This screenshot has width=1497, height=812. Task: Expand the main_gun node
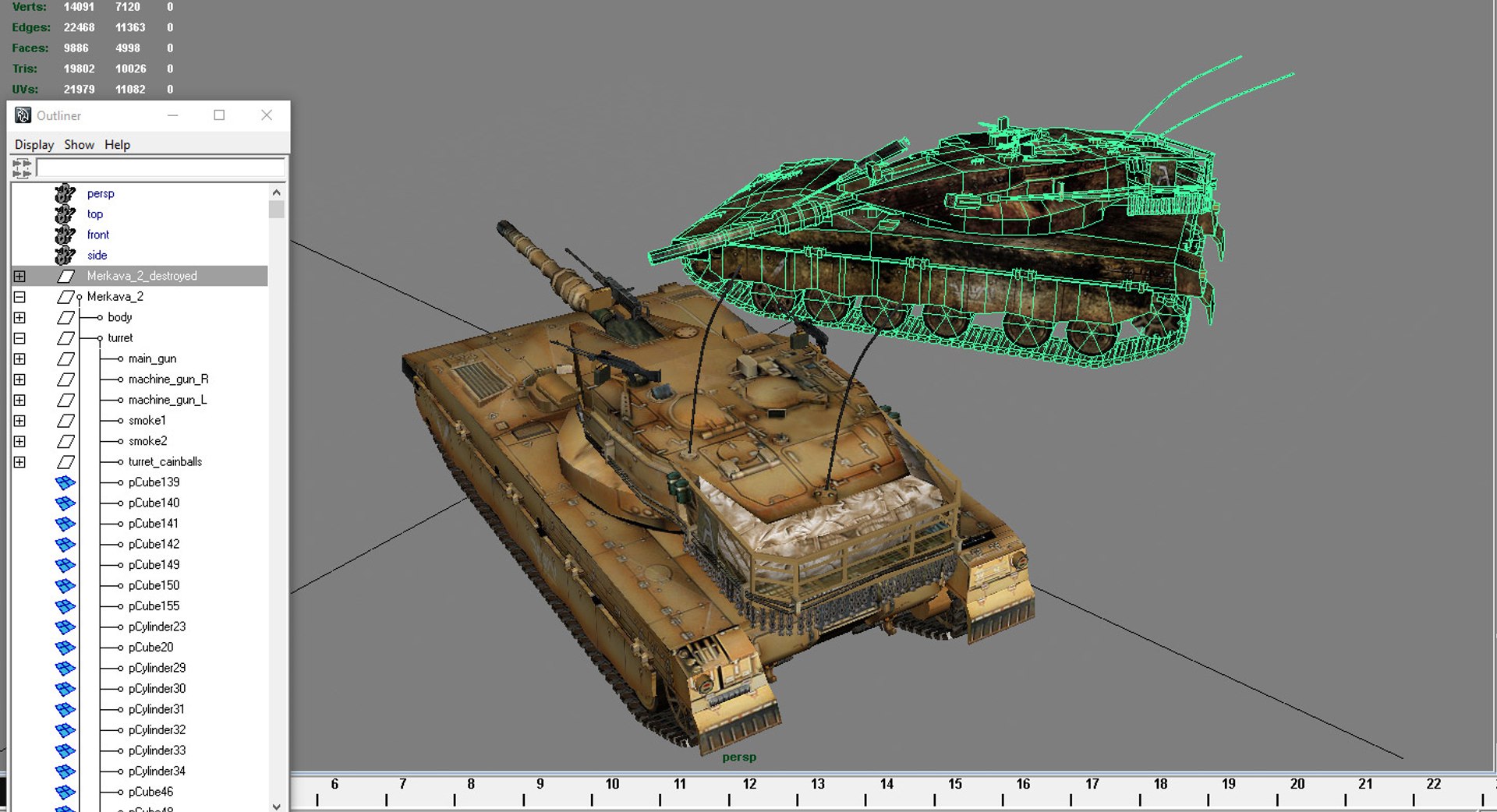click(x=19, y=358)
